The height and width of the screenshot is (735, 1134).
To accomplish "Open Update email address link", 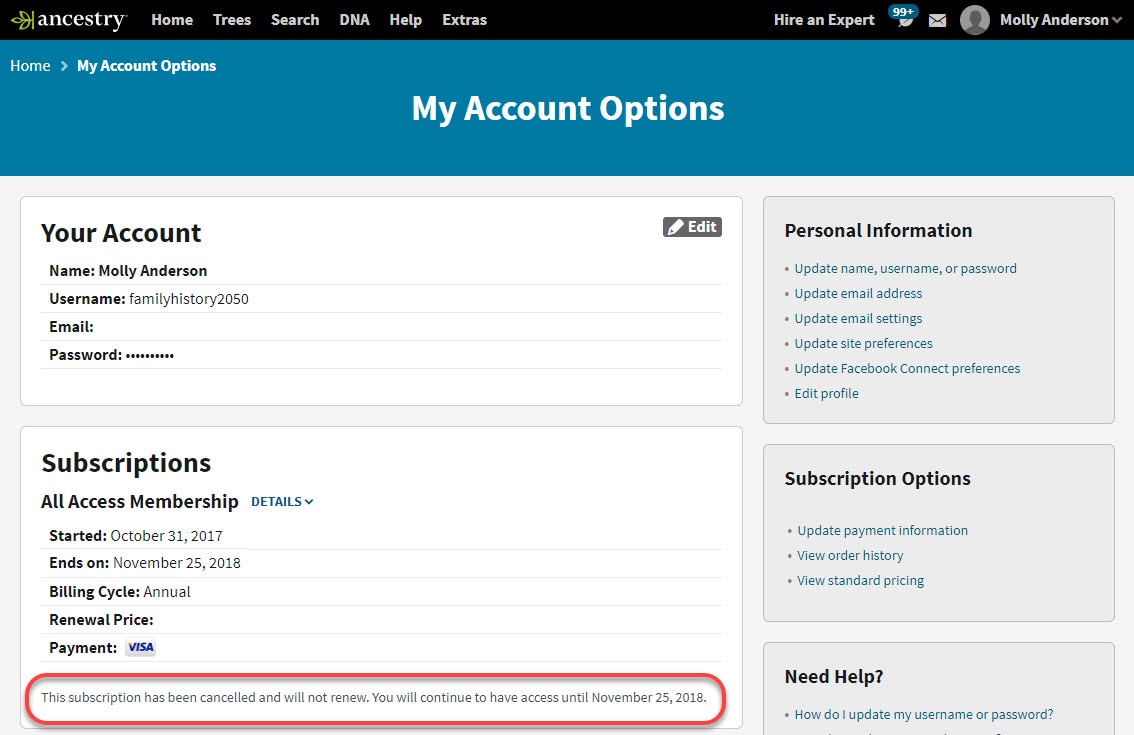I will coord(858,293).
